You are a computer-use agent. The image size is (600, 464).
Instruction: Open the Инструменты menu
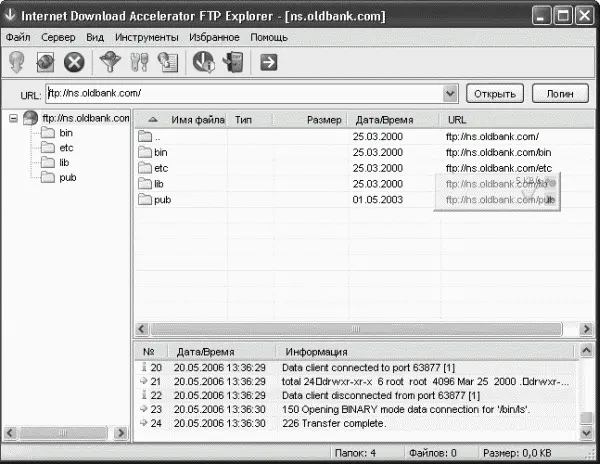pos(147,37)
